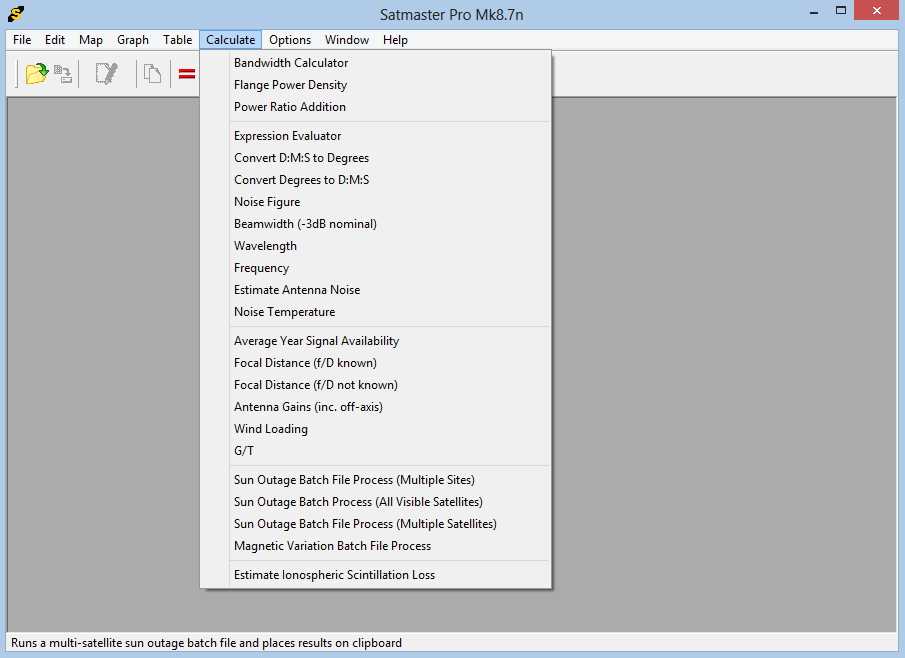
Task: Select the Frequency menu entry
Action: pos(376,267)
